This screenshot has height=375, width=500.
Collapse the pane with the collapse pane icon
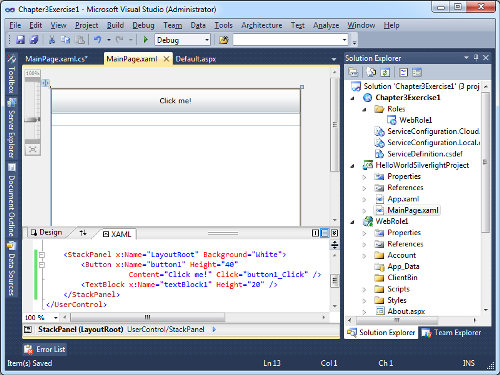(x=334, y=233)
